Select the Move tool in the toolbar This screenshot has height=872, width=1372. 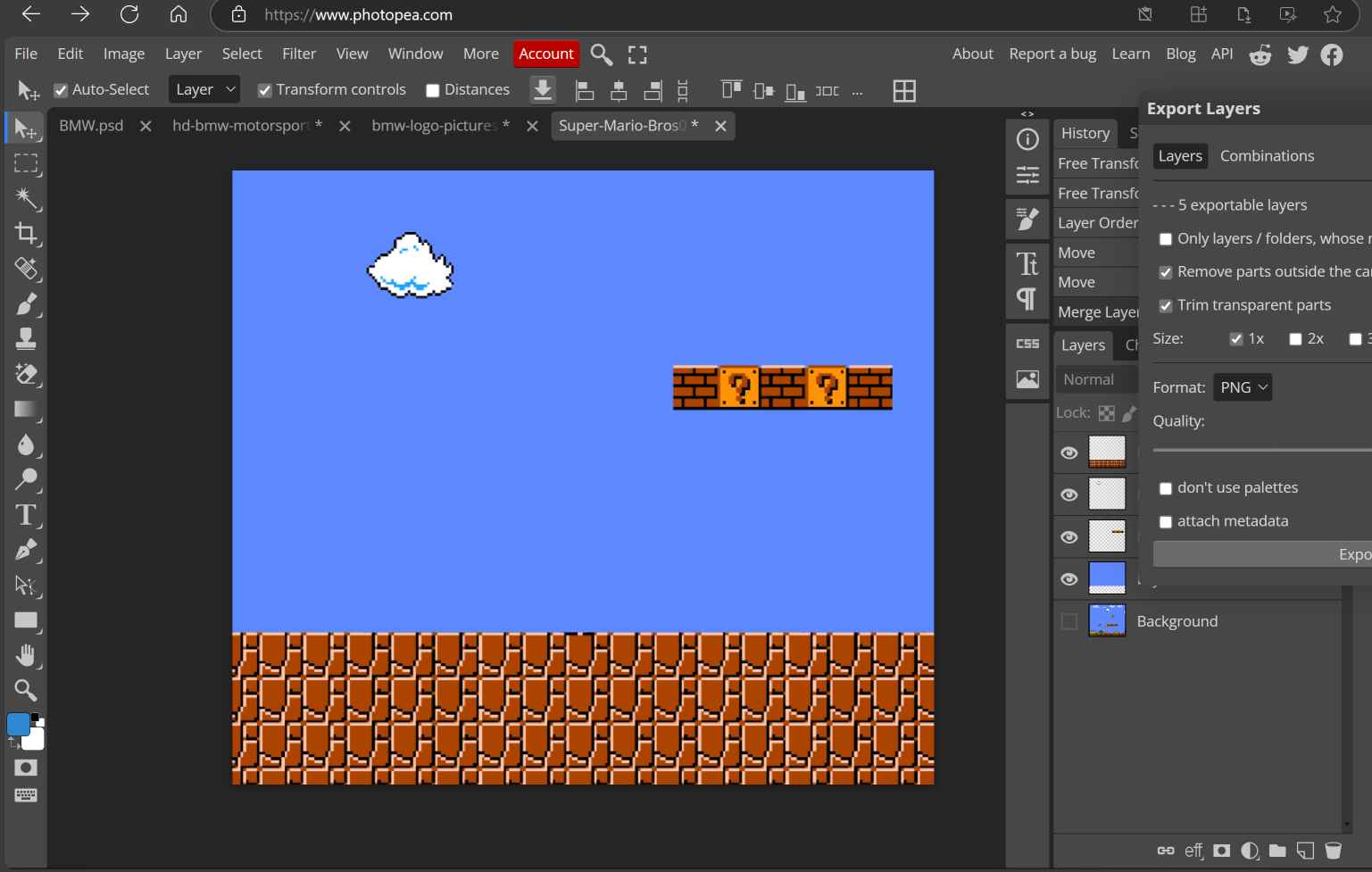pos(26,129)
